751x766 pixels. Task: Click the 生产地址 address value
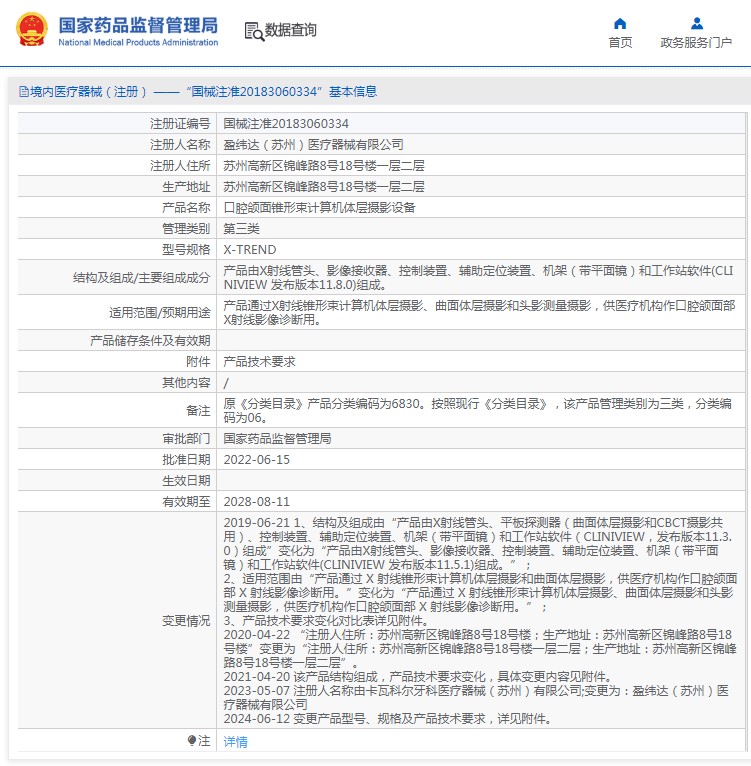[323, 187]
